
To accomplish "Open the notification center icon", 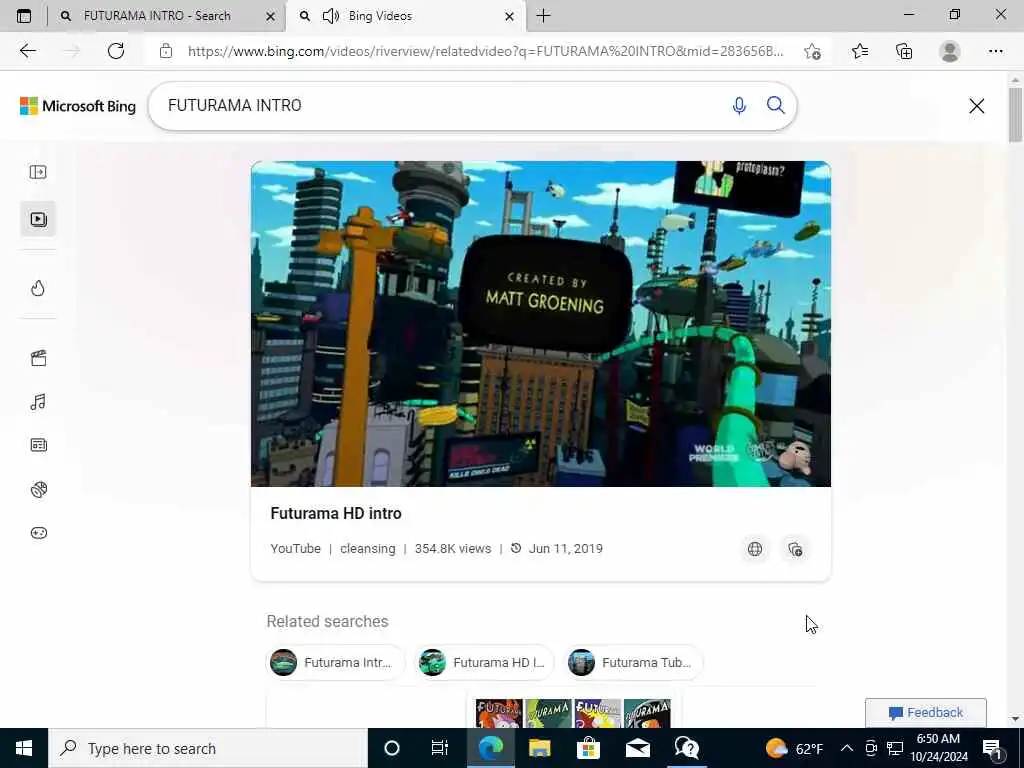I will [x=992, y=748].
